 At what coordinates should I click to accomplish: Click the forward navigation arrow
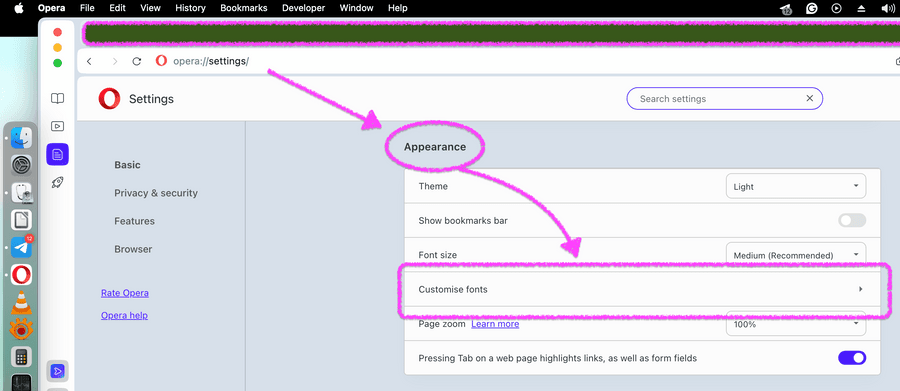coord(115,61)
